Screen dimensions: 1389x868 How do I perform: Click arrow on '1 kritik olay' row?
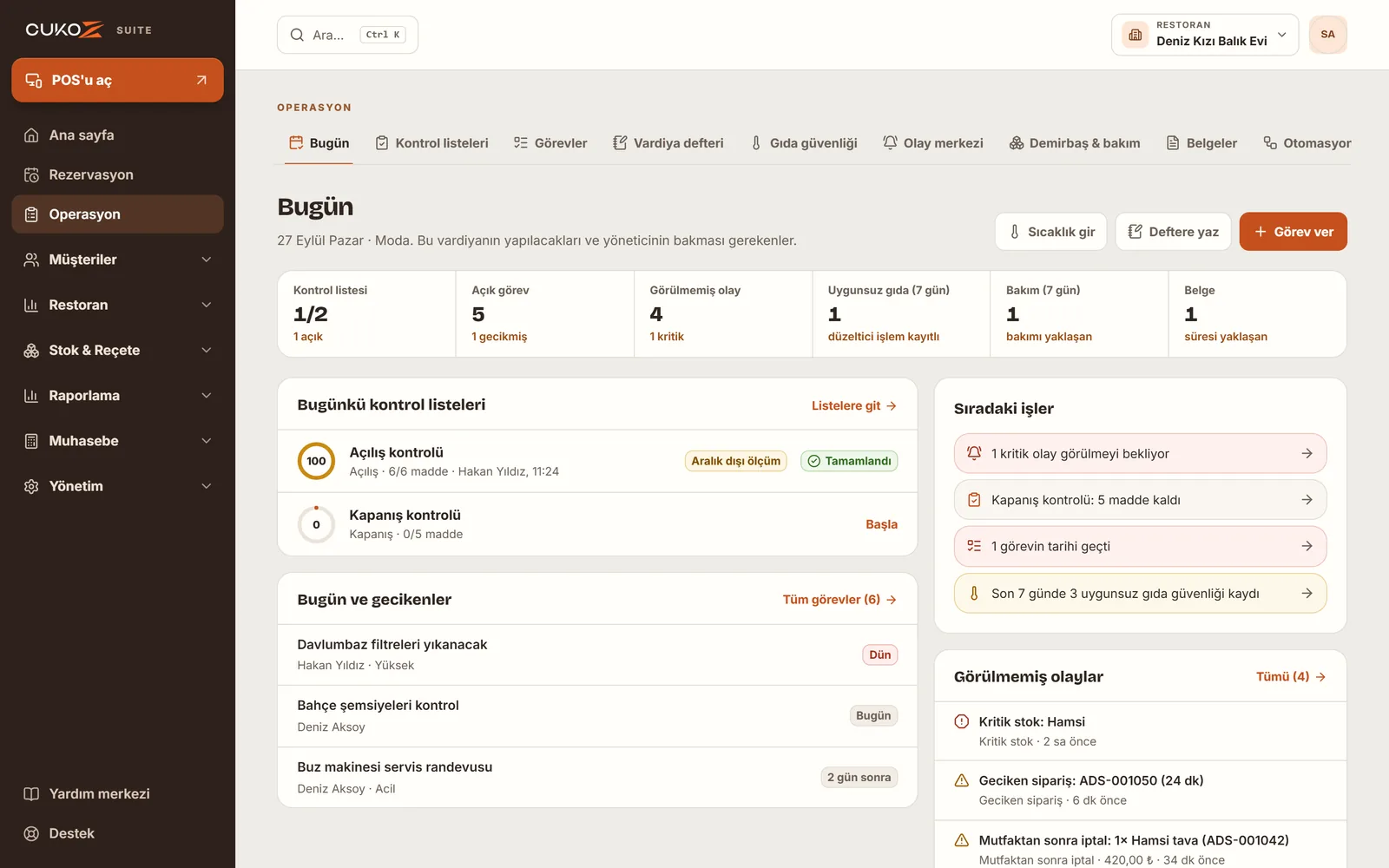click(x=1307, y=453)
